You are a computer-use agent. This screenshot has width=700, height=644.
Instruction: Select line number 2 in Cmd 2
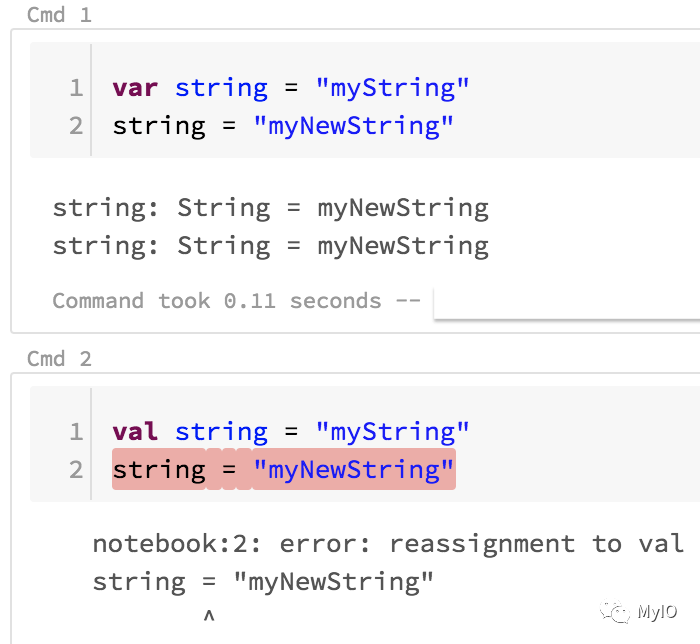pyautogui.click(x=76, y=470)
